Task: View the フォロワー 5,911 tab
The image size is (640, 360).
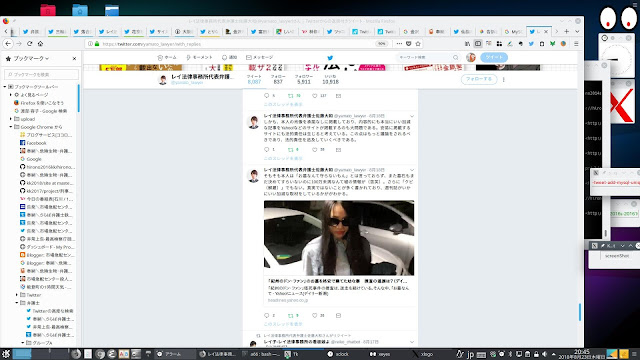Action: tap(304, 79)
